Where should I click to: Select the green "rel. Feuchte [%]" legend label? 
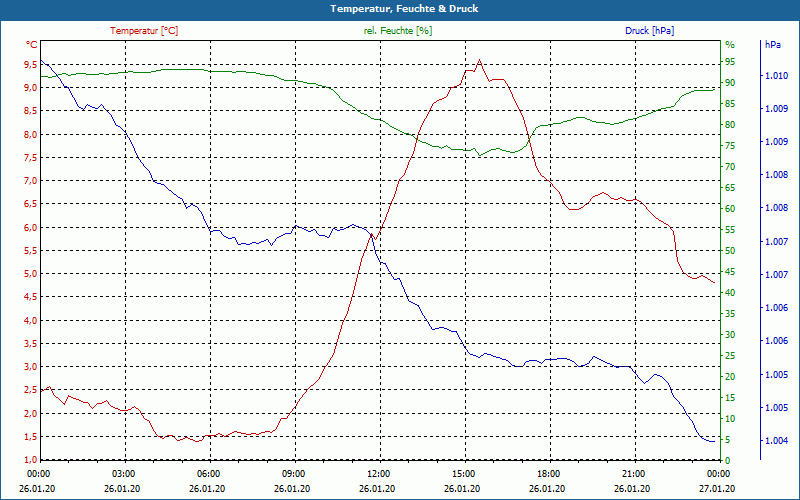tap(397, 31)
